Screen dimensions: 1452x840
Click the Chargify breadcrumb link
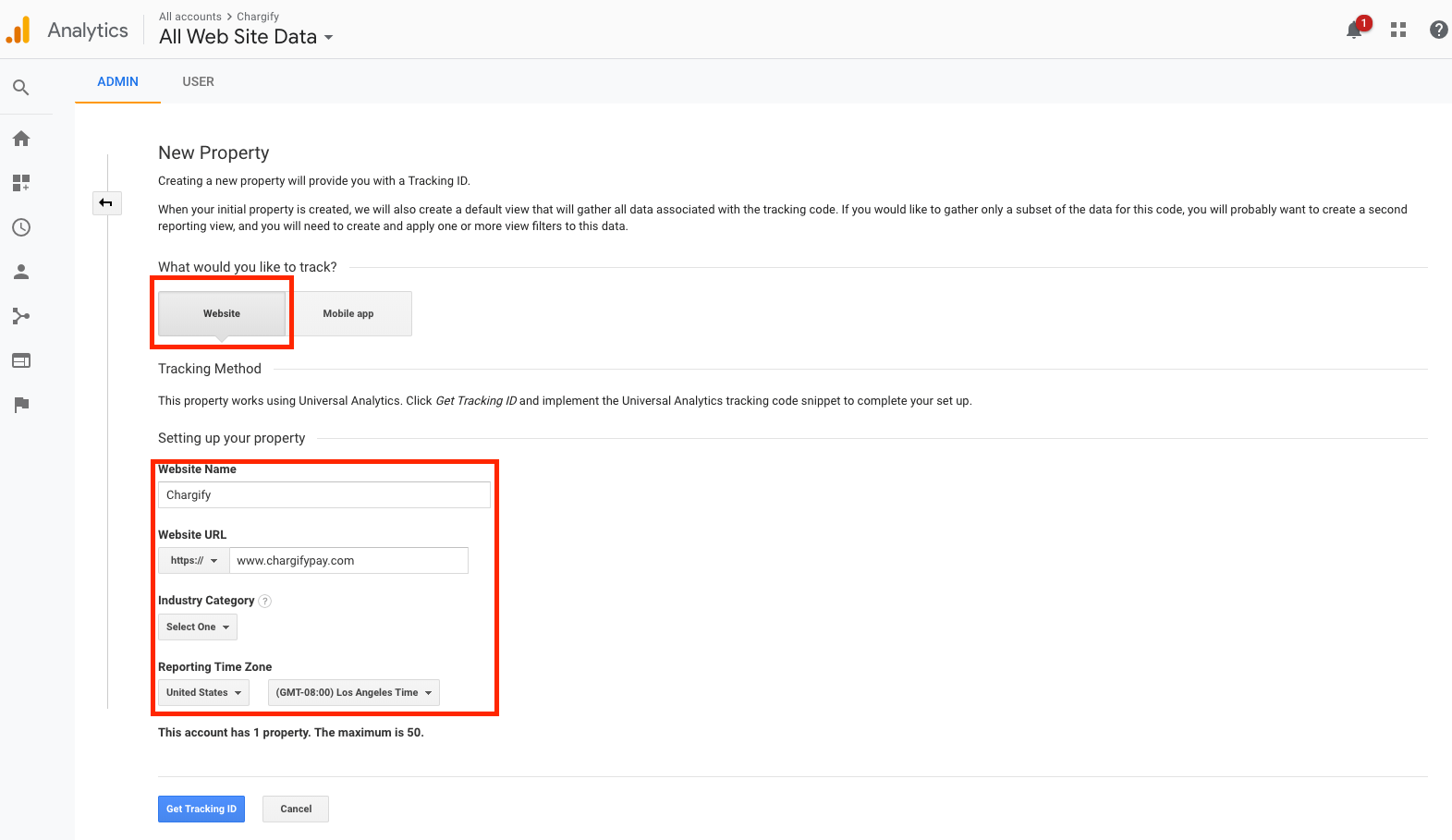click(x=258, y=17)
